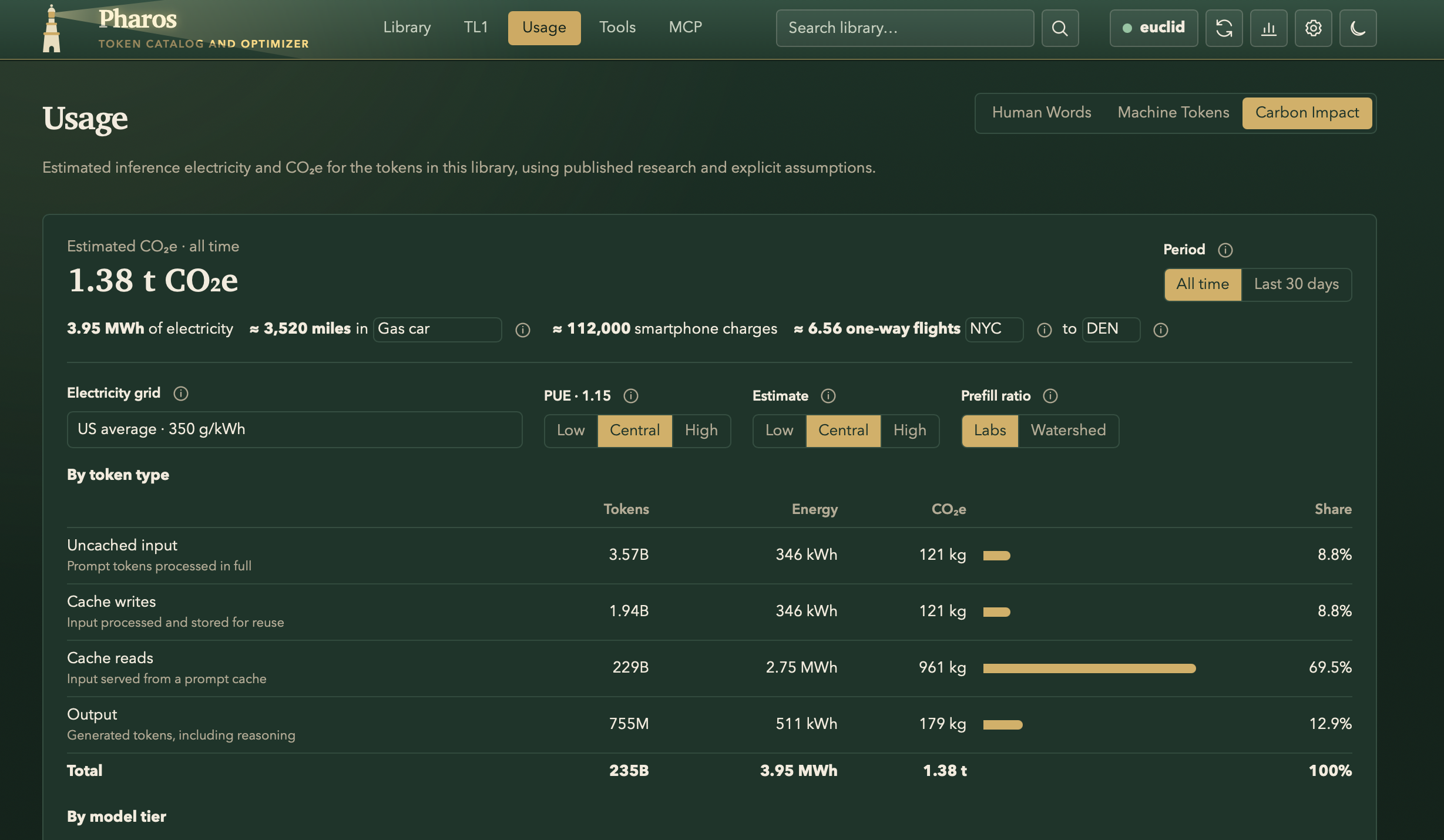The width and height of the screenshot is (1444, 840).
Task: Click the info icon beside Period
Action: [1225, 250]
